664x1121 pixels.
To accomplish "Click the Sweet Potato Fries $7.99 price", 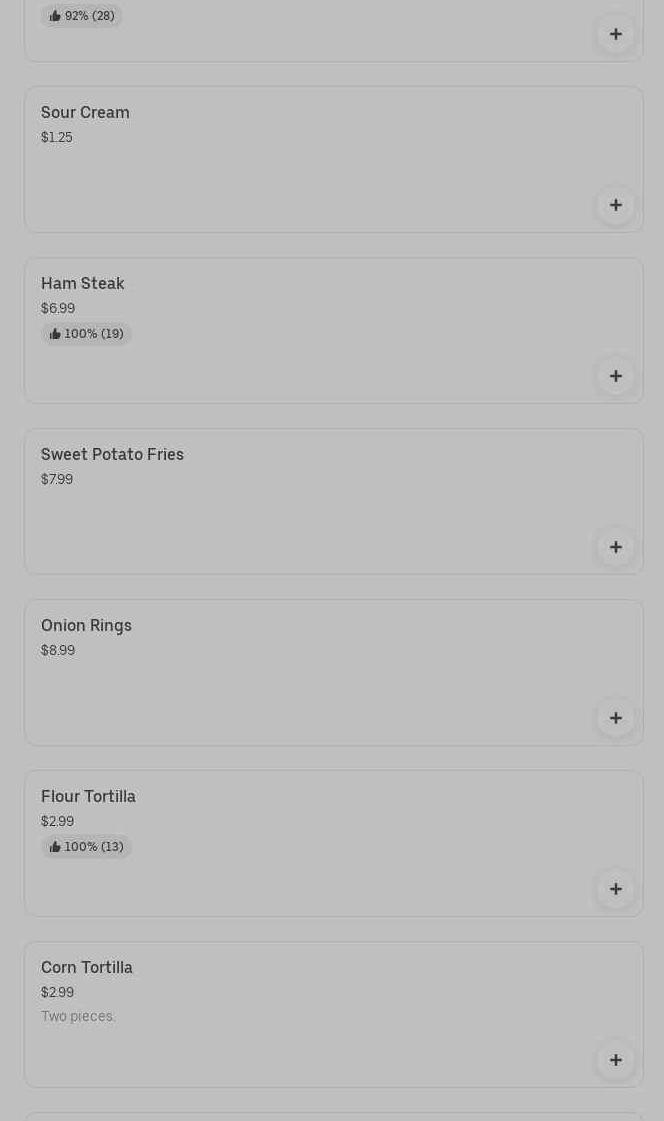I will [x=57, y=480].
